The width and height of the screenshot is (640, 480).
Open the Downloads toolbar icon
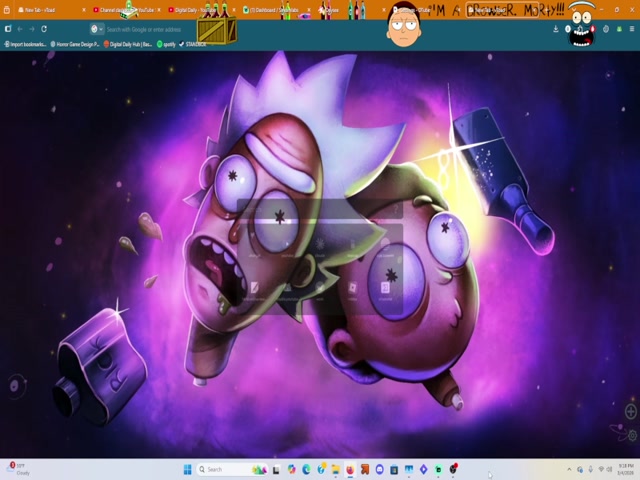556,29
